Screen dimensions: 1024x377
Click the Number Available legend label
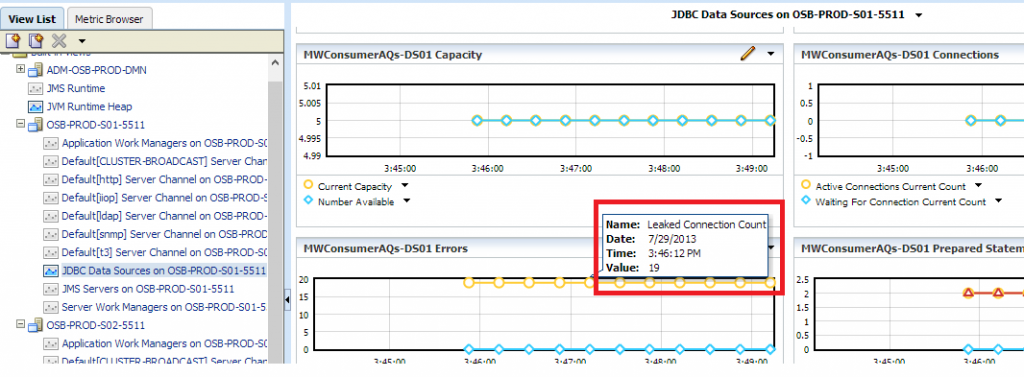(356, 203)
